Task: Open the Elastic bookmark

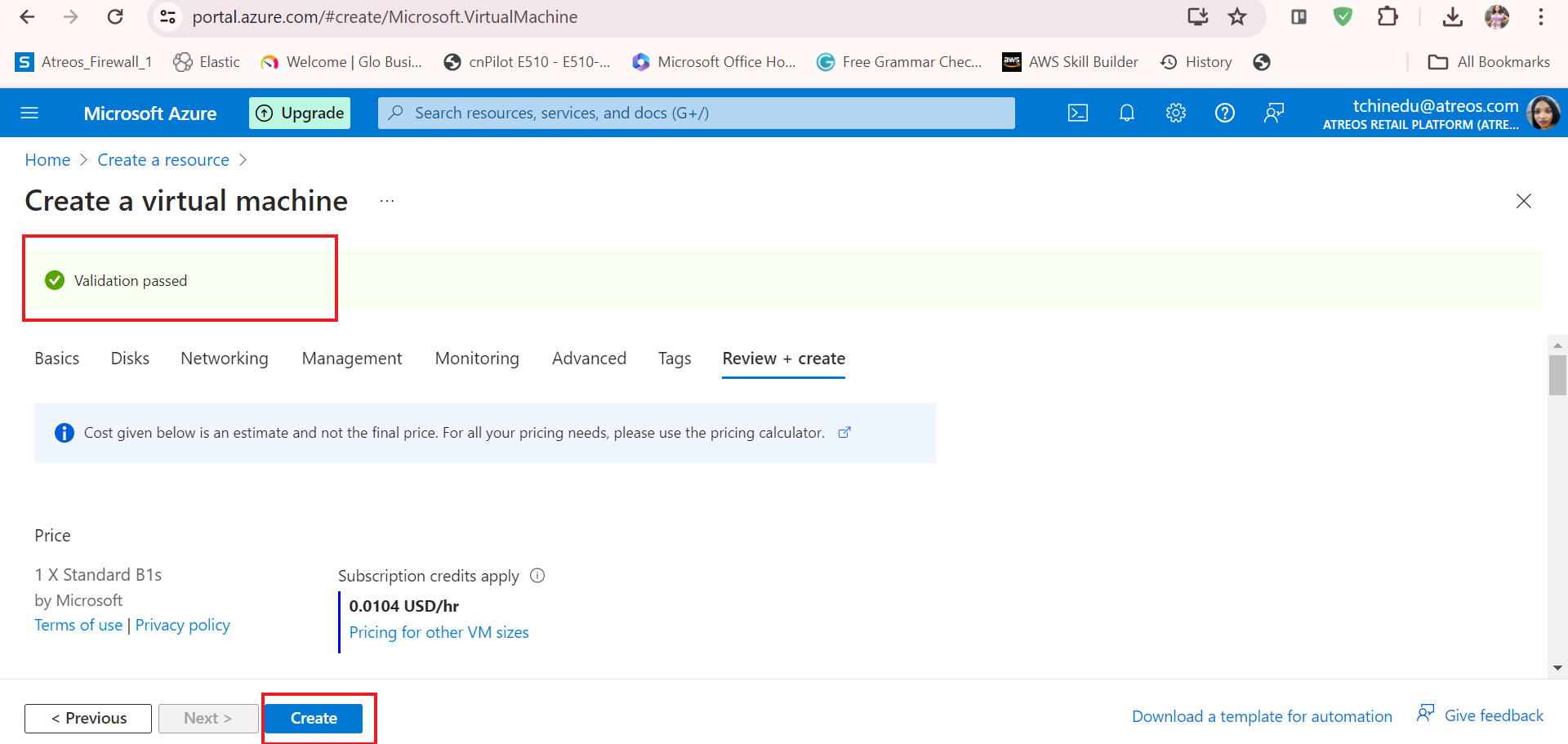Action: point(207,62)
